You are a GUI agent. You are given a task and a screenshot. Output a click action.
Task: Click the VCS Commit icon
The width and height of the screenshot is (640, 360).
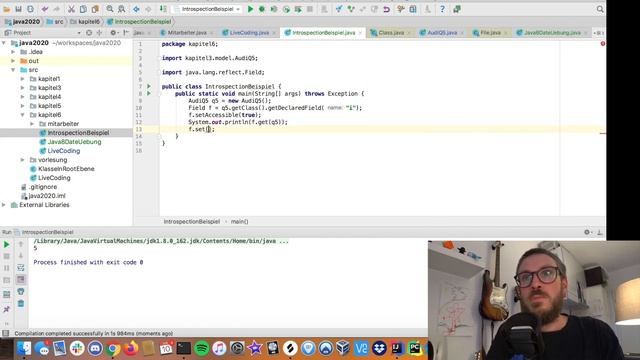click(351, 9)
